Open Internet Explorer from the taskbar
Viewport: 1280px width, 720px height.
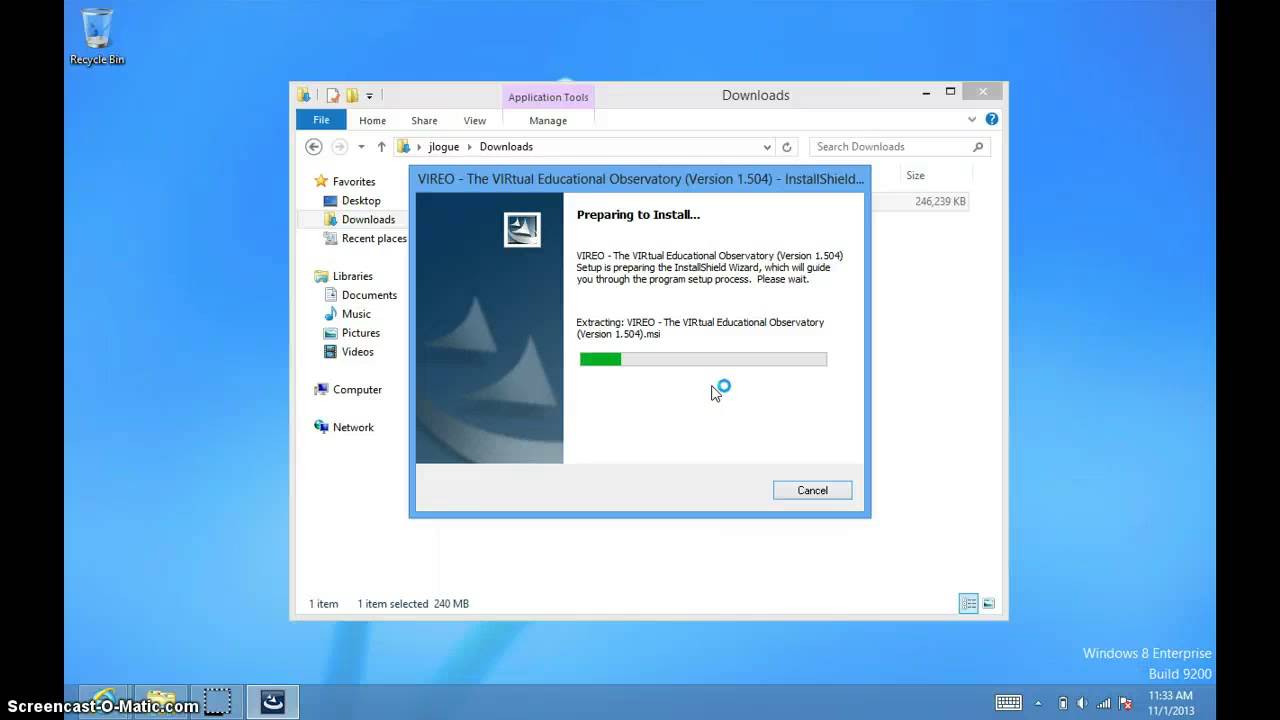[x=104, y=701]
